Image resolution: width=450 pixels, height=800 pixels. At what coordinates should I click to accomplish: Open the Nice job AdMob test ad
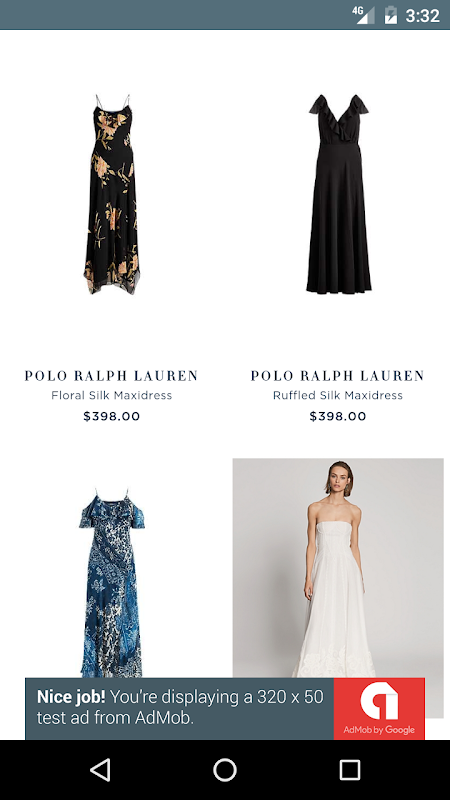(225, 709)
